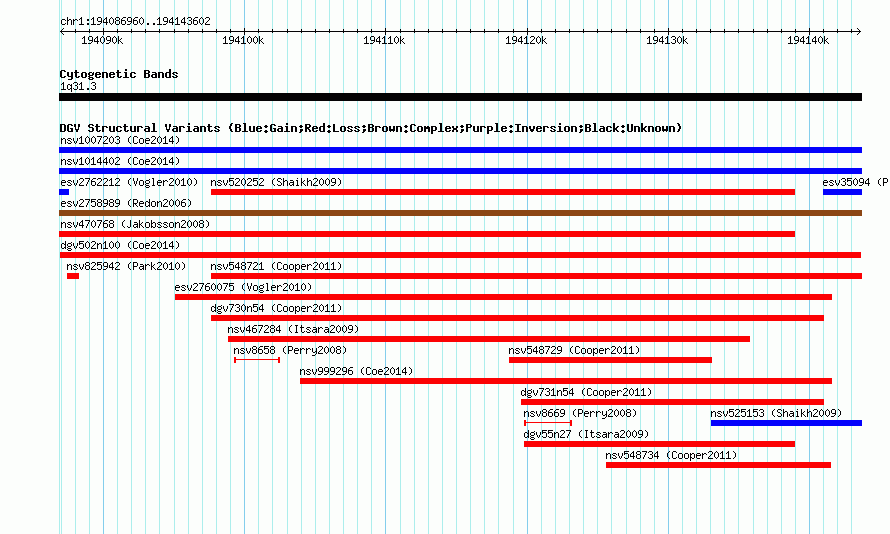Click the nsv8658 (Perry2008) label
The image size is (890, 534).
(290, 350)
